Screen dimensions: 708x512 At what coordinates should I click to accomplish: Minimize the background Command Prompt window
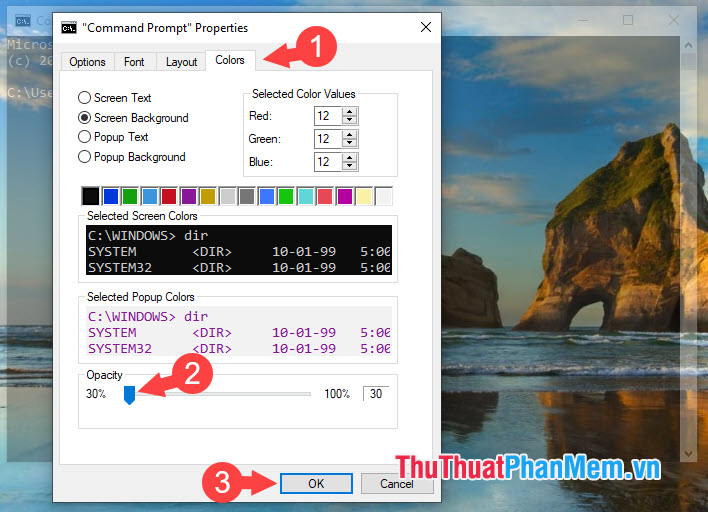pos(583,20)
